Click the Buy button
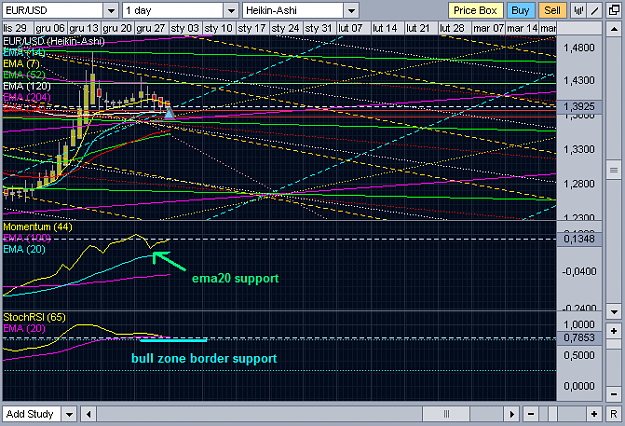This screenshot has height=426, width=625. (520, 10)
